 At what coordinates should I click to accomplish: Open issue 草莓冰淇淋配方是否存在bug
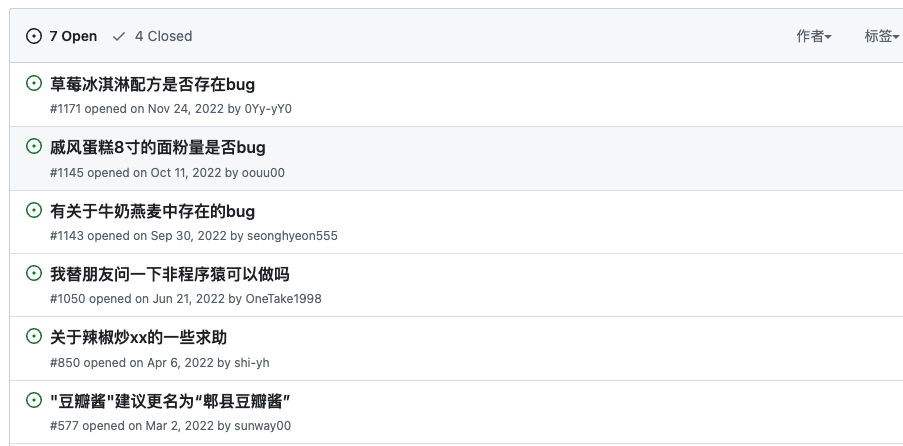coord(152,84)
